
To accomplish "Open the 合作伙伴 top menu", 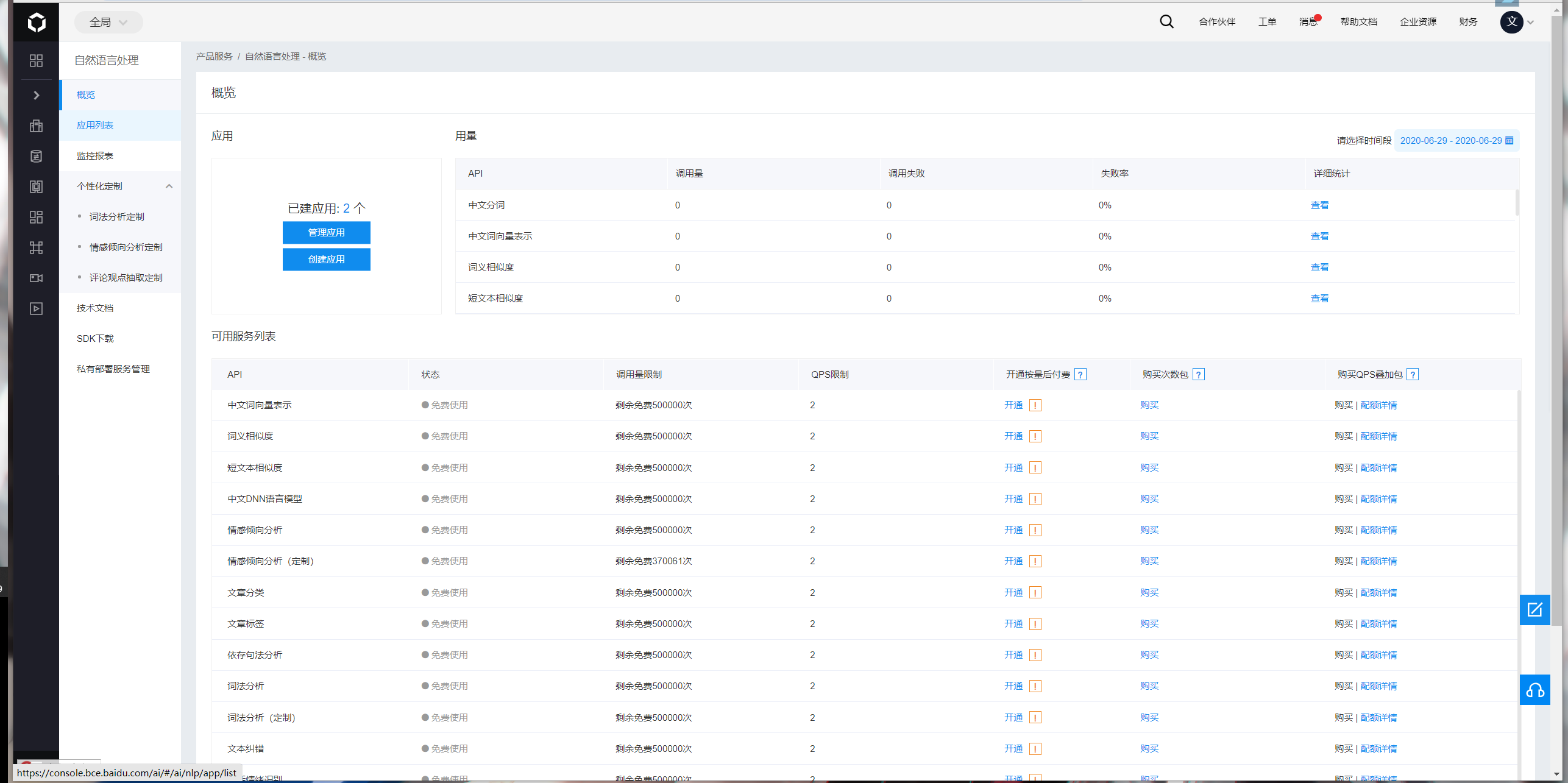I will [x=1217, y=22].
